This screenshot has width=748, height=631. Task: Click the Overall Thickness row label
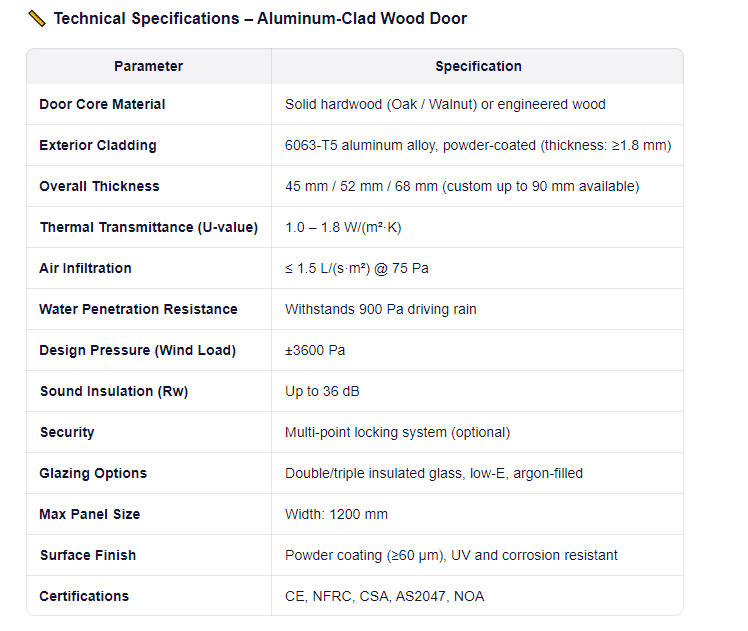[99, 186]
